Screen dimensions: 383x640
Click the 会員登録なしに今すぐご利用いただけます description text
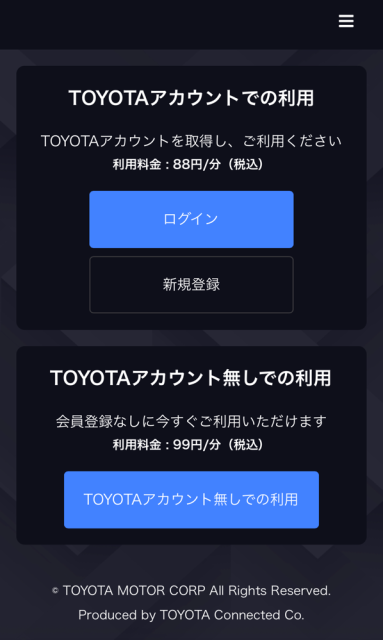[191, 422]
